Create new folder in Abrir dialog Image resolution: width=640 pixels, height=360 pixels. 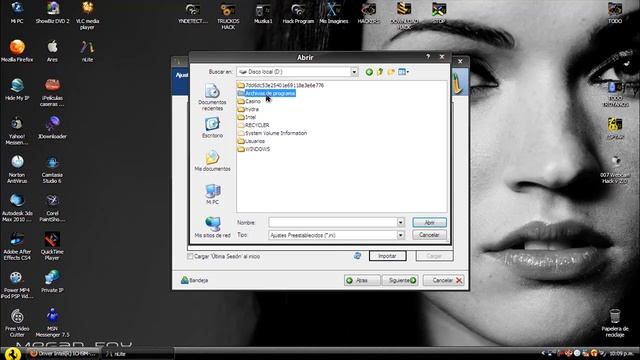click(x=391, y=72)
